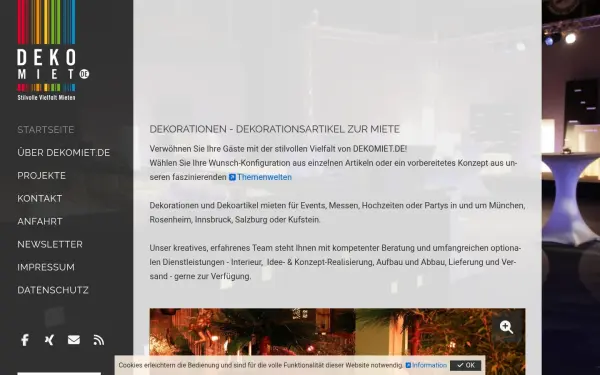Viewport: 600px width, 375px height.
Task: Accept cookies with OK button
Action: [x=466, y=365]
